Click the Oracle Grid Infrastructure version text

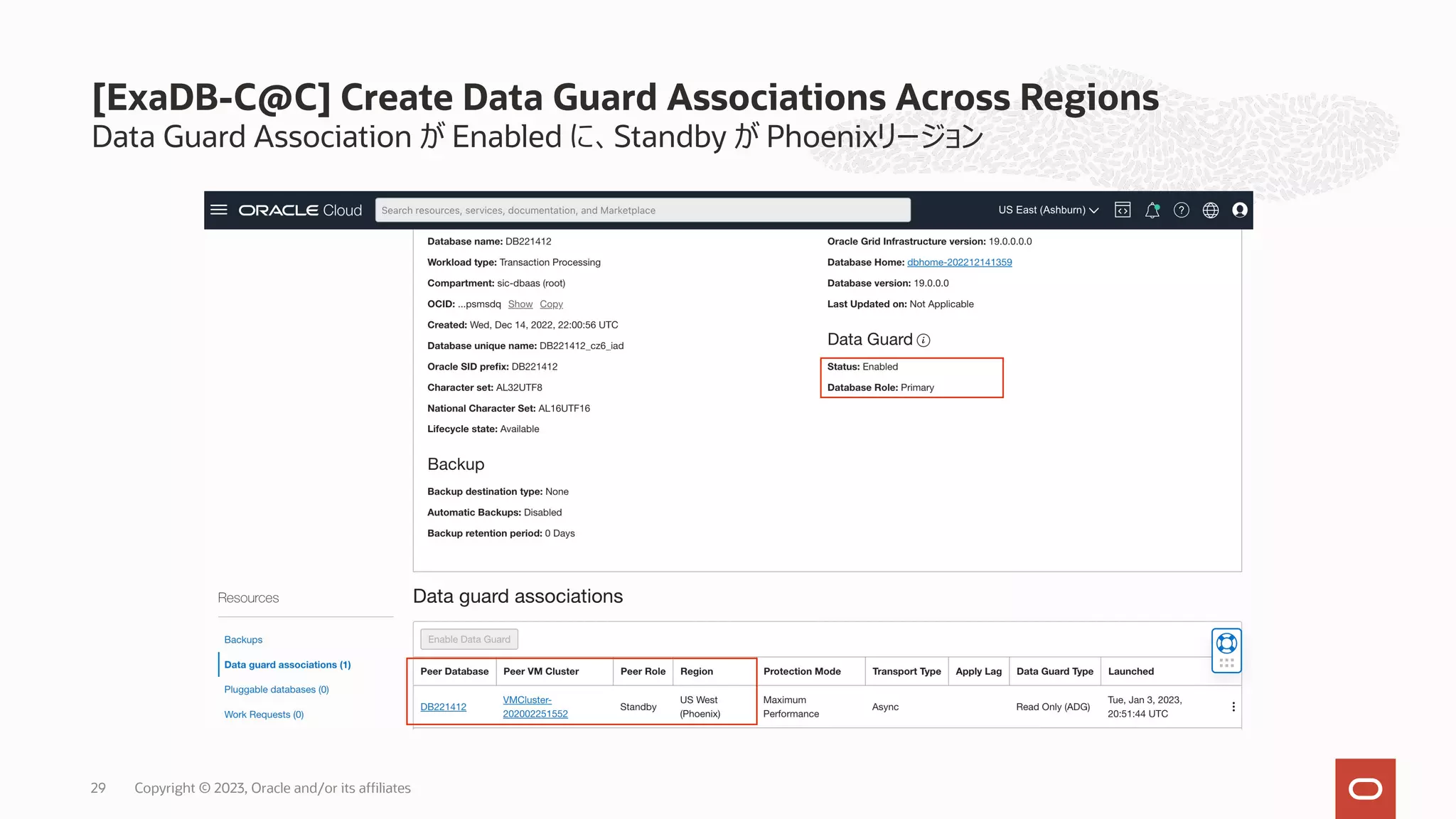coord(929,242)
